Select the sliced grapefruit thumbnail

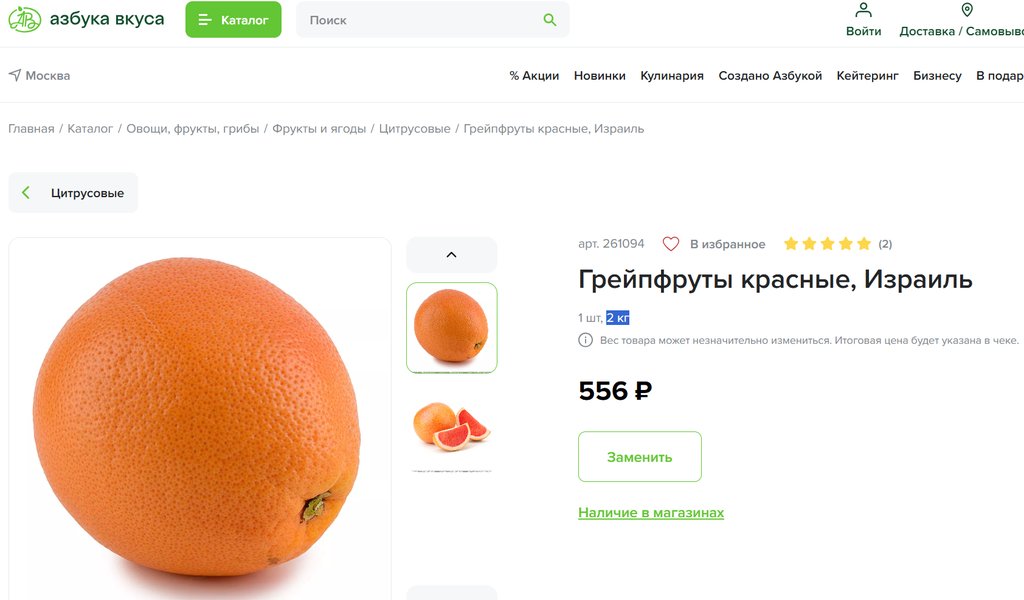click(451, 426)
